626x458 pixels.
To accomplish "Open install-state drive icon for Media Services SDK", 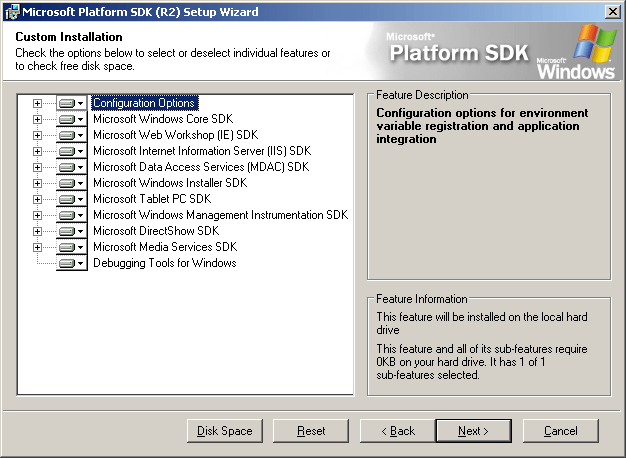I will 71,247.
